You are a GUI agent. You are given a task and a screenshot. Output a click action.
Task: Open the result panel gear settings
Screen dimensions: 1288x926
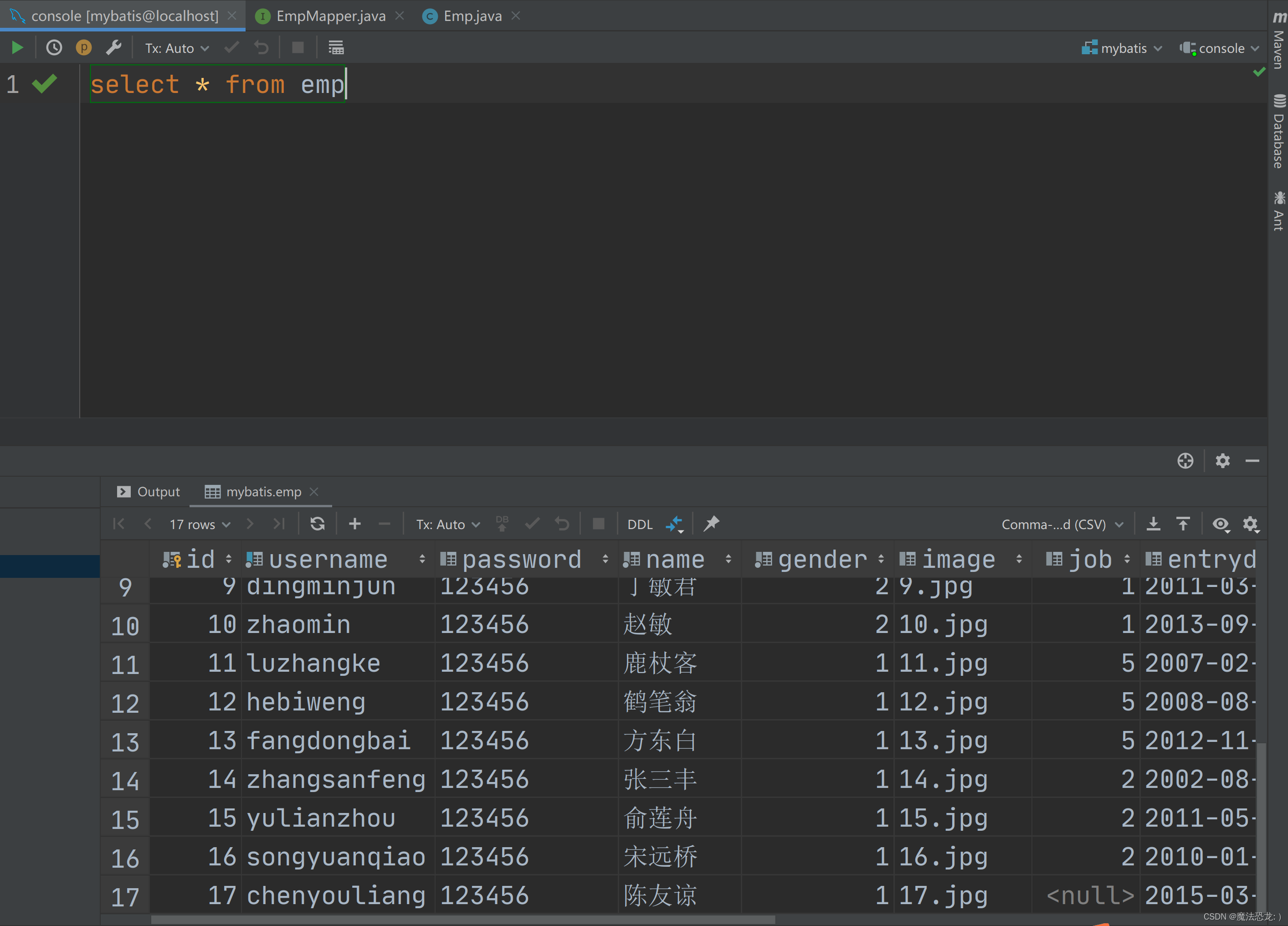point(1251,524)
